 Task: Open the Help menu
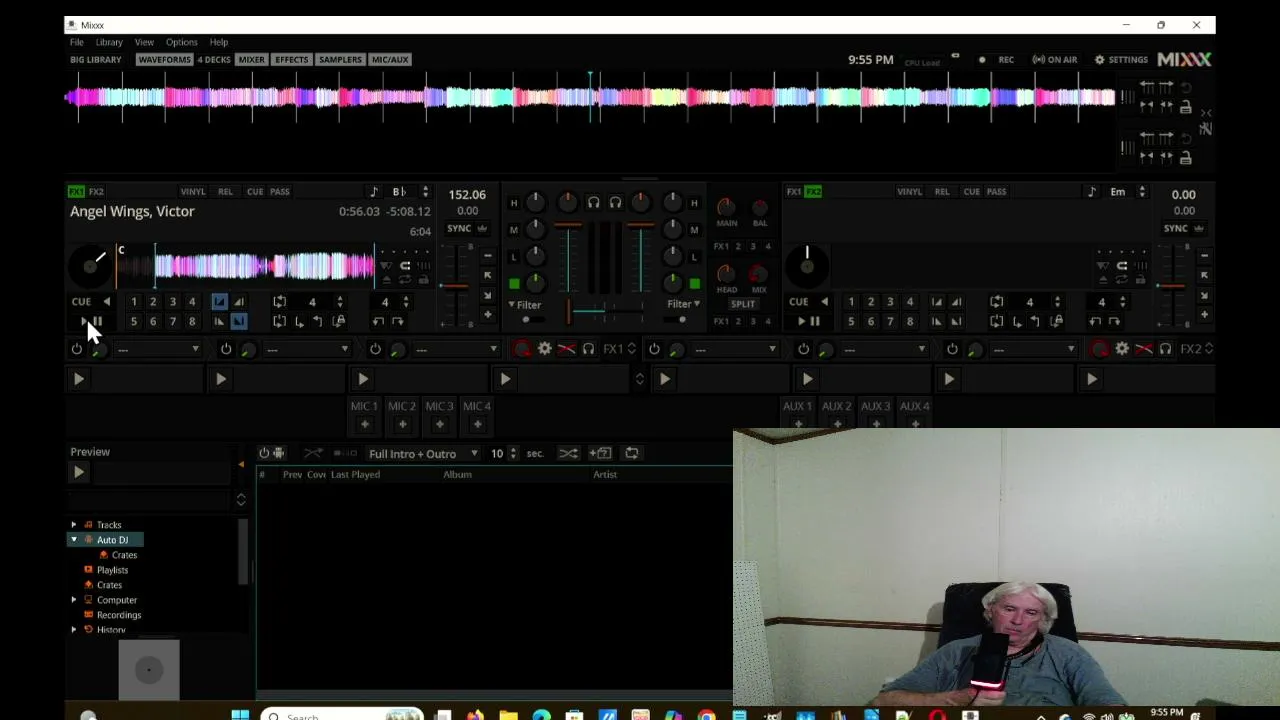click(218, 42)
